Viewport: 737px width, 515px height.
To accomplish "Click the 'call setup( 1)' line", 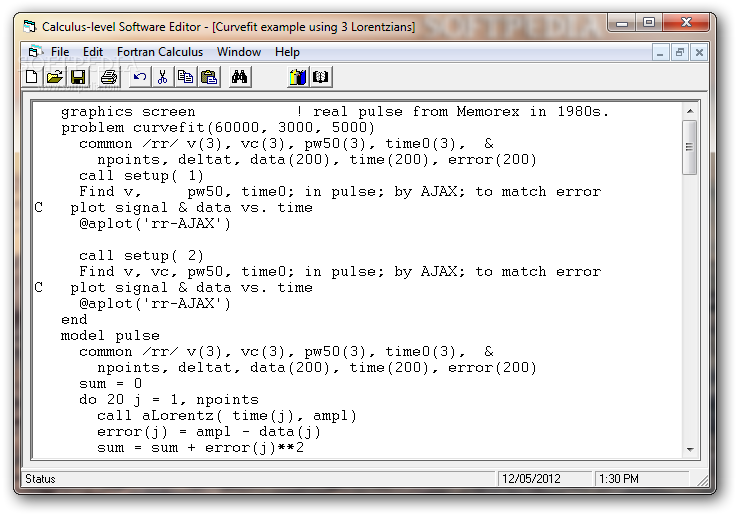I will point(141,175).
